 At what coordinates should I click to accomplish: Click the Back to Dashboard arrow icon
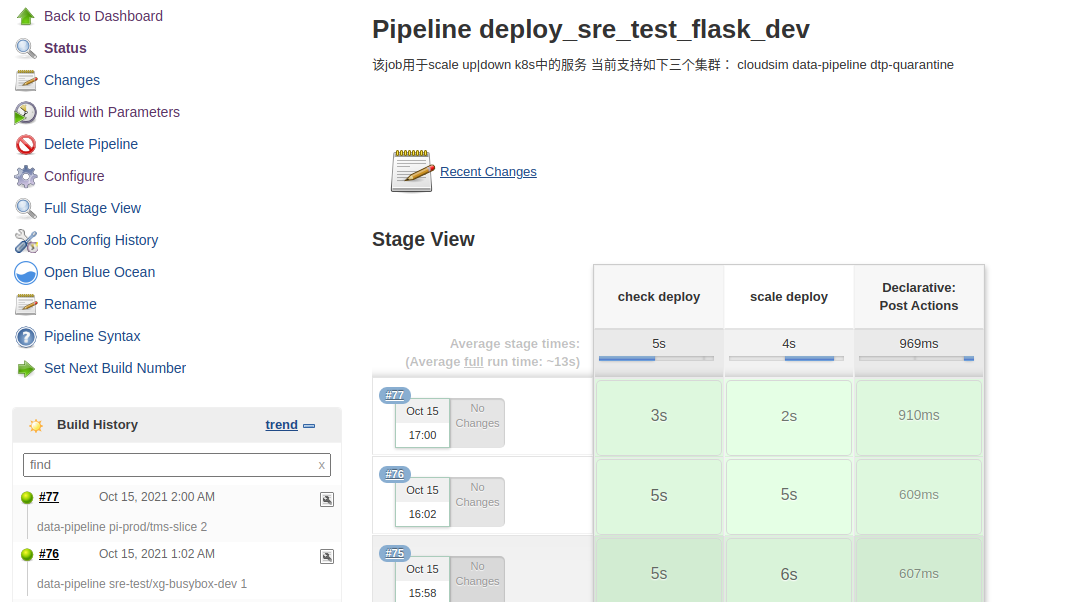(26, 16)
